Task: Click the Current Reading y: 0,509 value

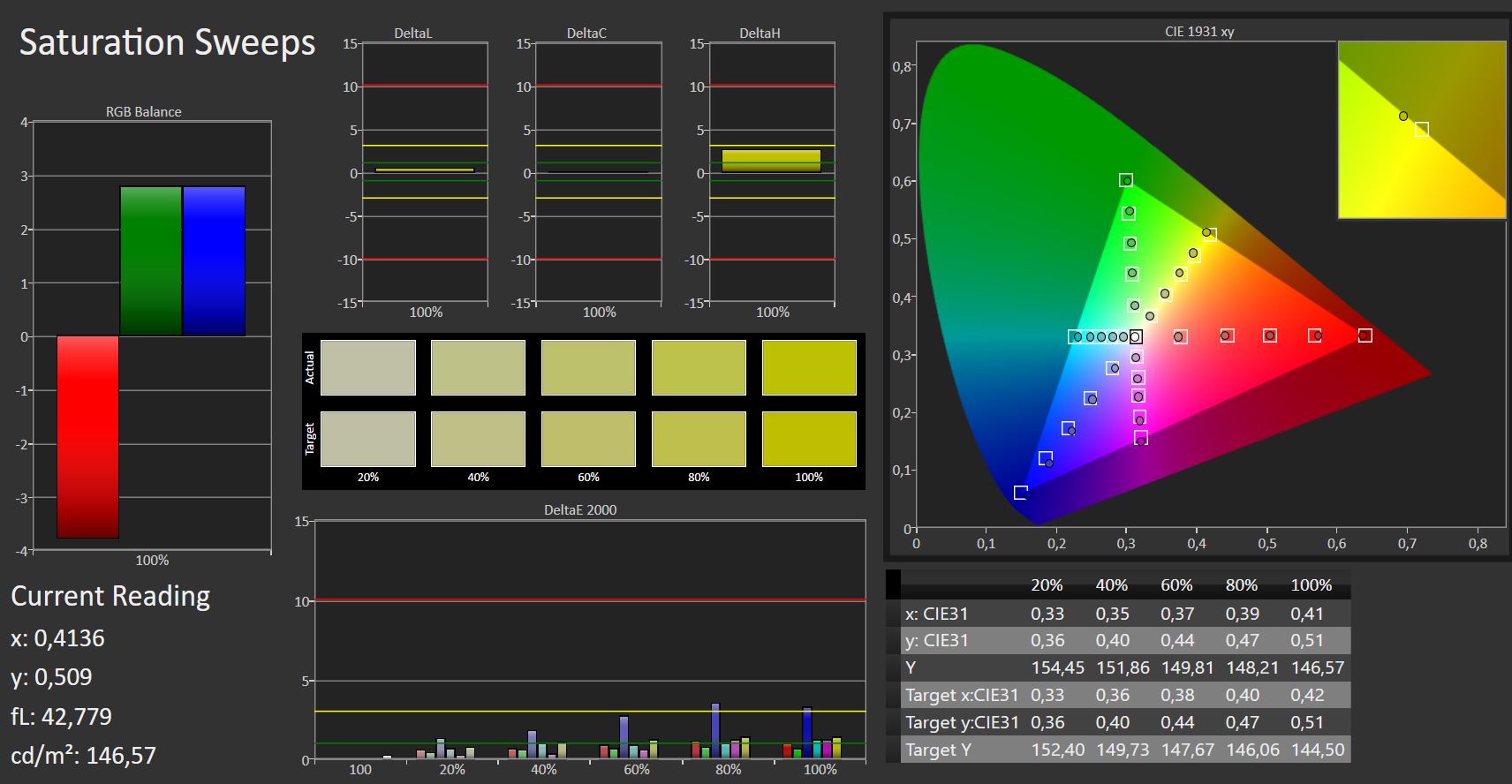Action: coord(51,677)
